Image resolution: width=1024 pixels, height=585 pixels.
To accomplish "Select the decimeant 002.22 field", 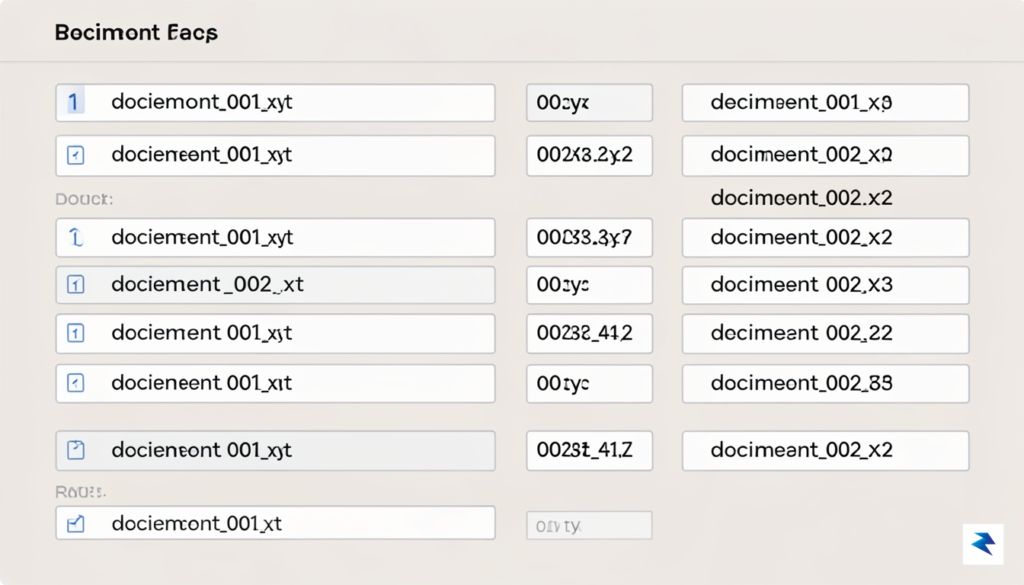I will (825, 334).
